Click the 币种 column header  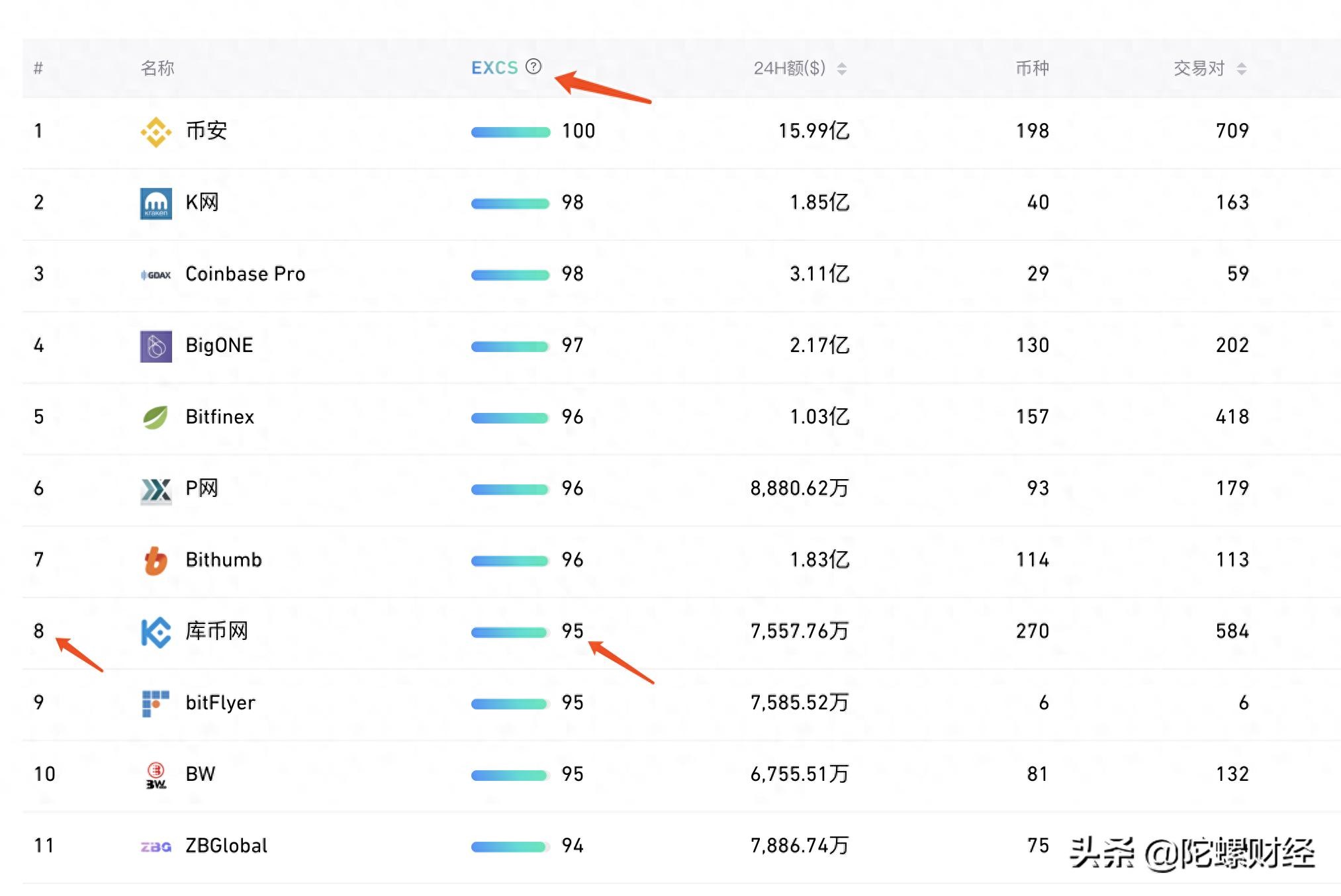tap(1032, 67)
